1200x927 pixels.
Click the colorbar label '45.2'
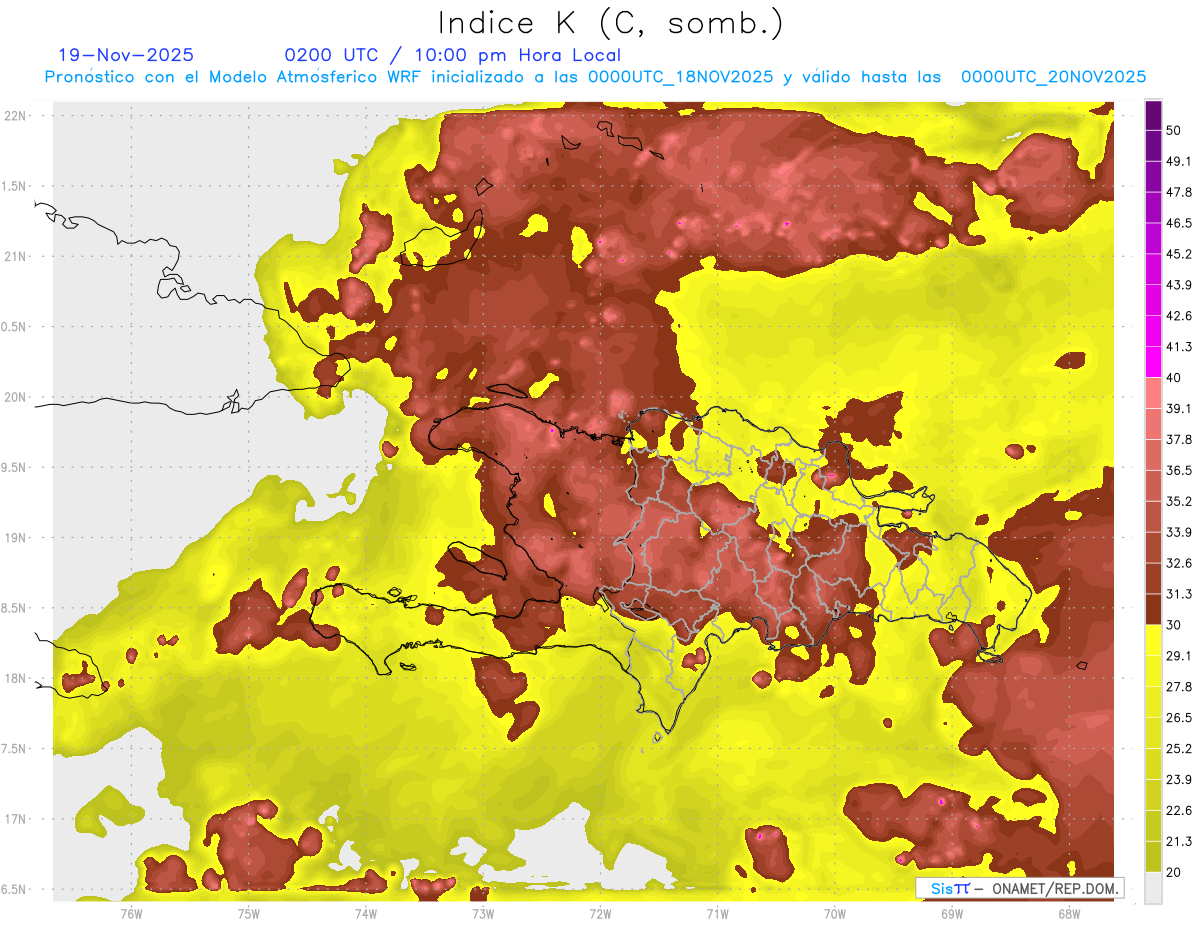[1178, 254]
